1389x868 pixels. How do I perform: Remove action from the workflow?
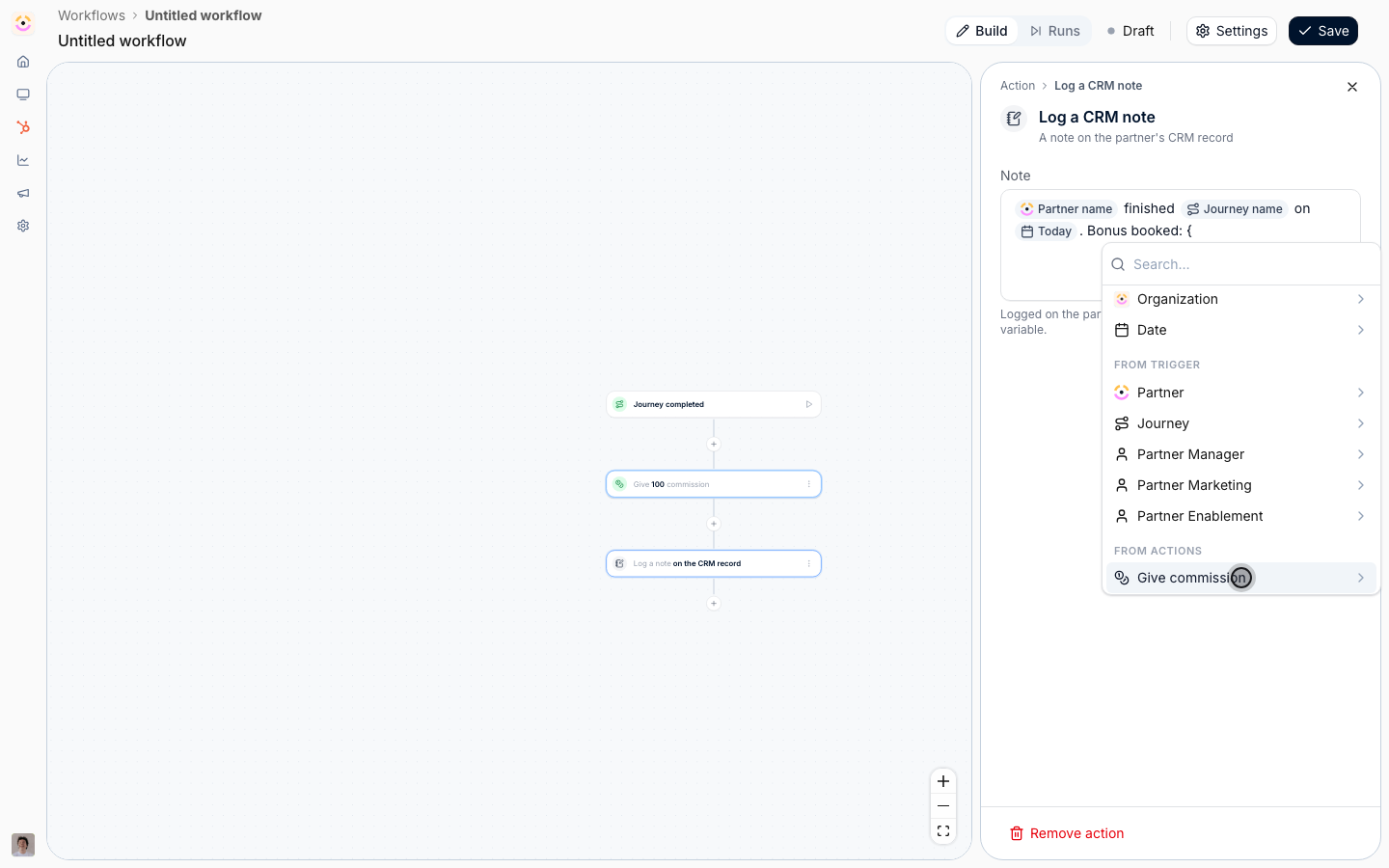(1067, 833)
